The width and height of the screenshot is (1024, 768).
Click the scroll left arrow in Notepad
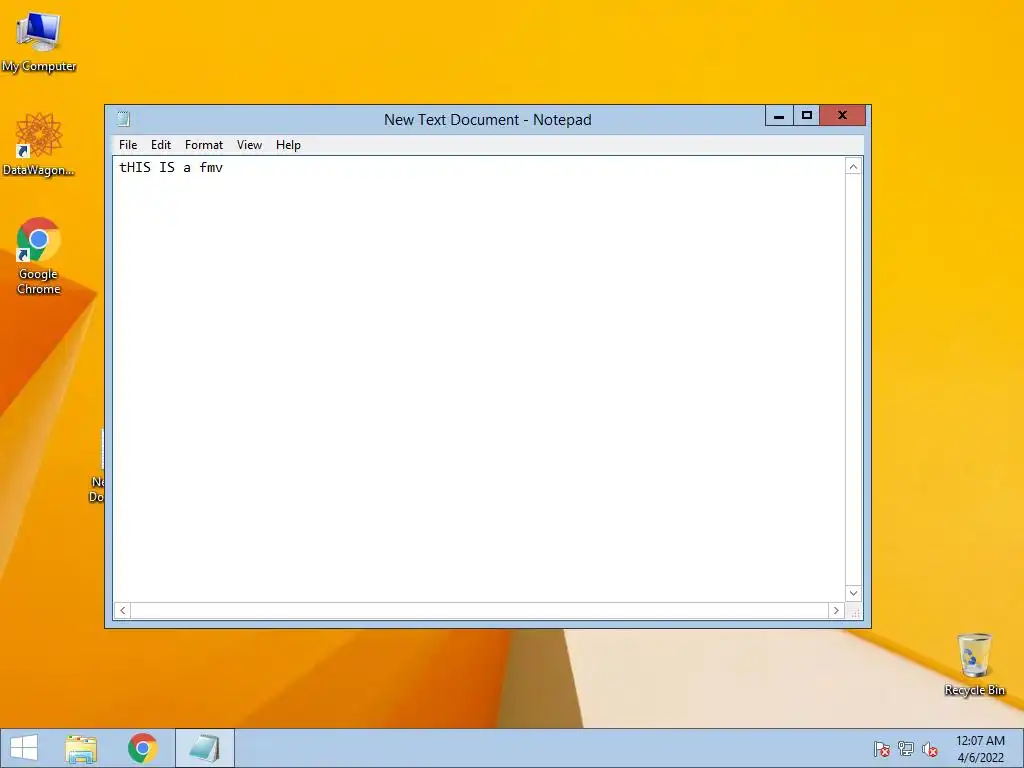[x=123, y=611]
